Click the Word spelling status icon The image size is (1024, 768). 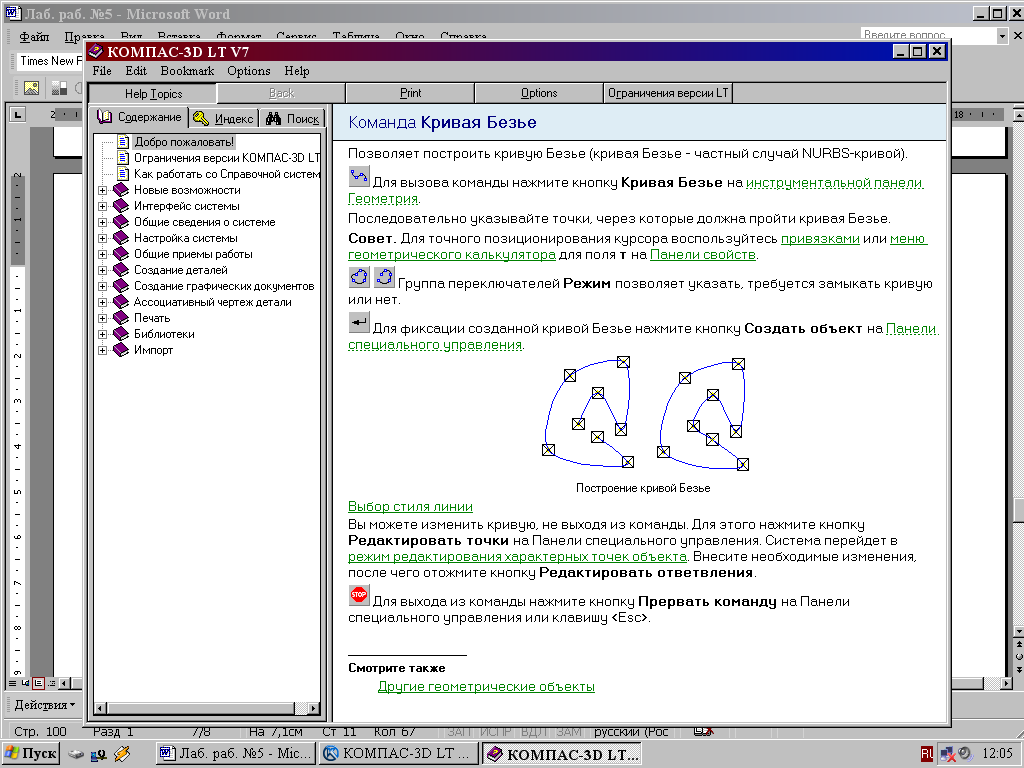coord(703,732)
